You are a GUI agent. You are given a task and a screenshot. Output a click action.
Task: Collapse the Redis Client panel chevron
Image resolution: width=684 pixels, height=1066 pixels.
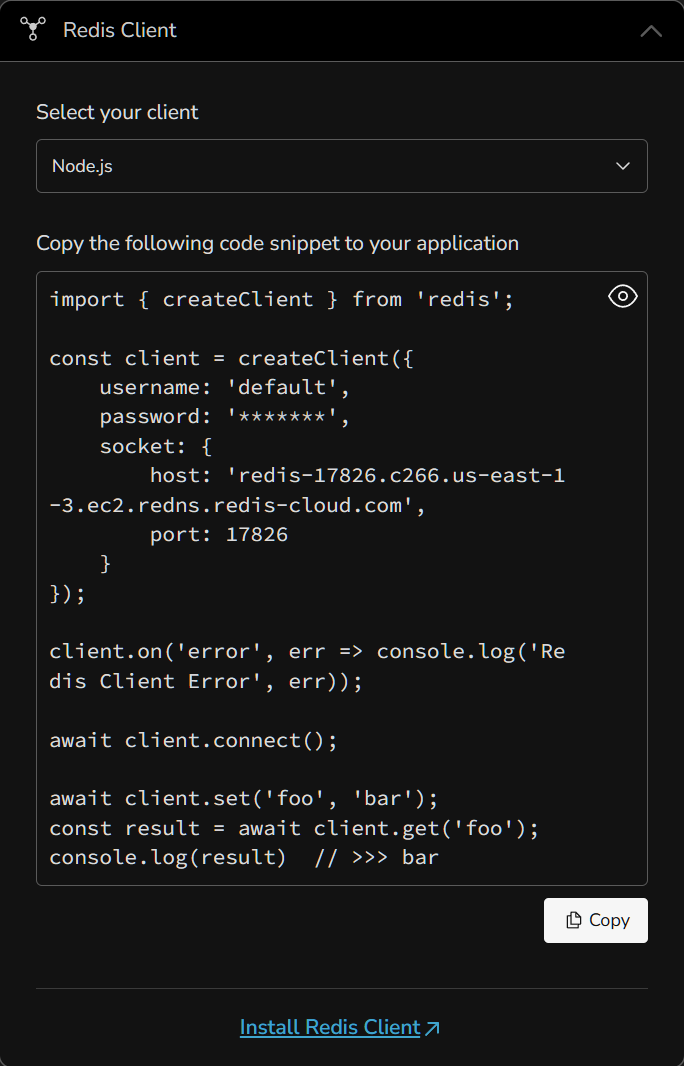pyautogui.click(x=651, y=31)
